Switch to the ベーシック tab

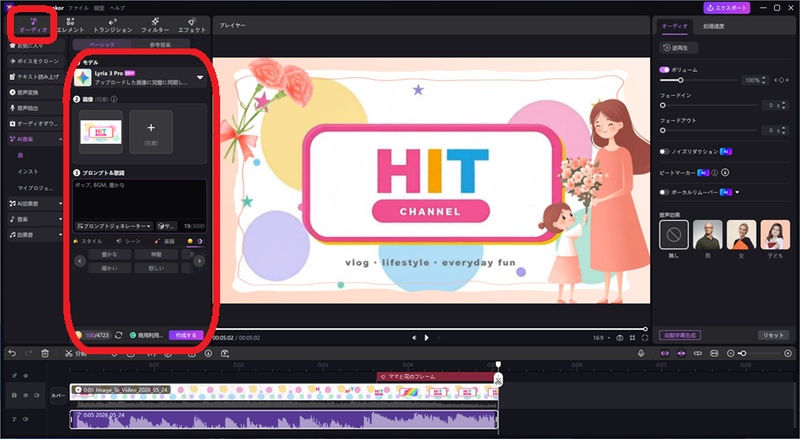coord(102,45)
